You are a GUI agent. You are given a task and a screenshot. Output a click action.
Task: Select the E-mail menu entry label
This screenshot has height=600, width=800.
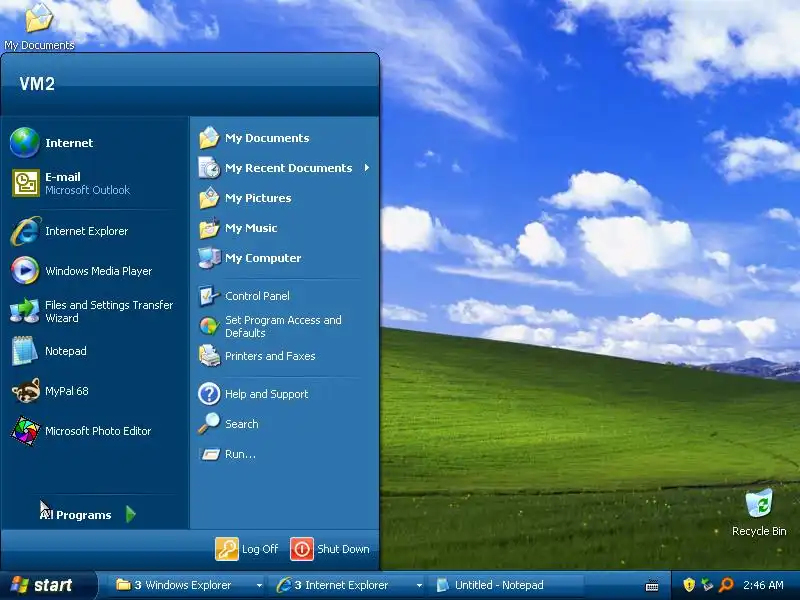click(63, 177)
